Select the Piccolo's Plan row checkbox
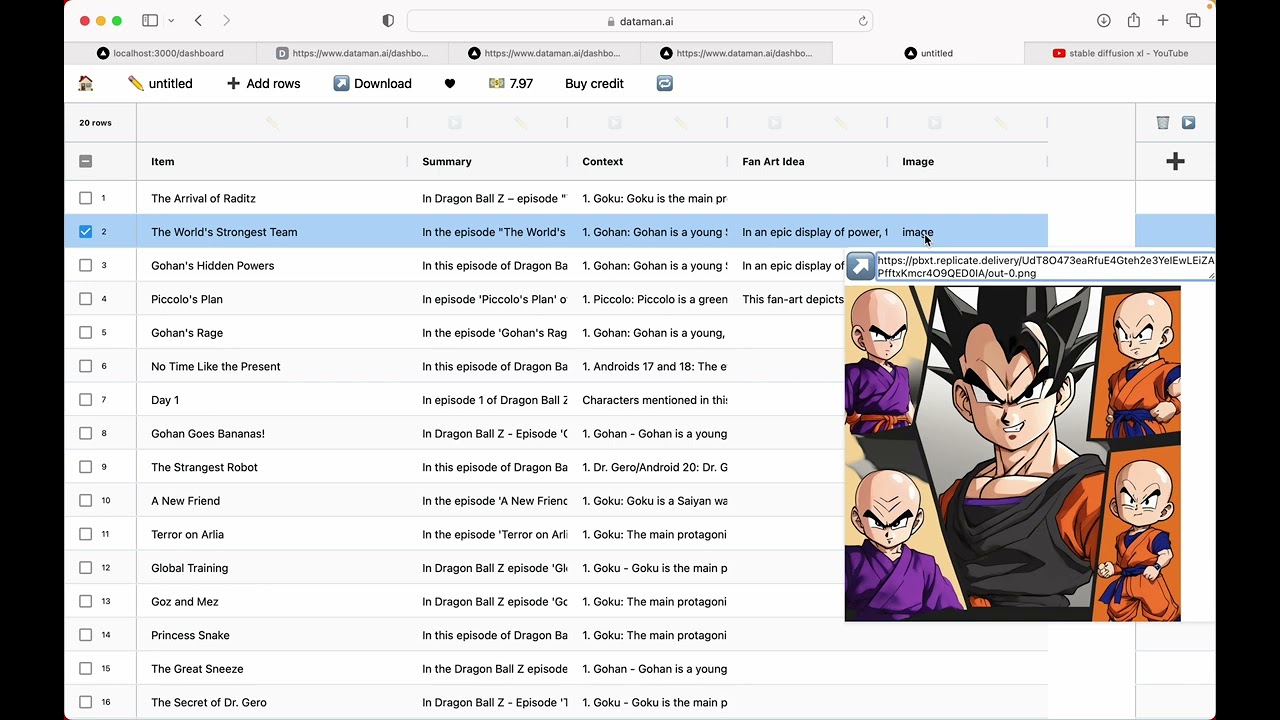The width and height of the screenshot is (1280, 720). click(x=85, y=299)
